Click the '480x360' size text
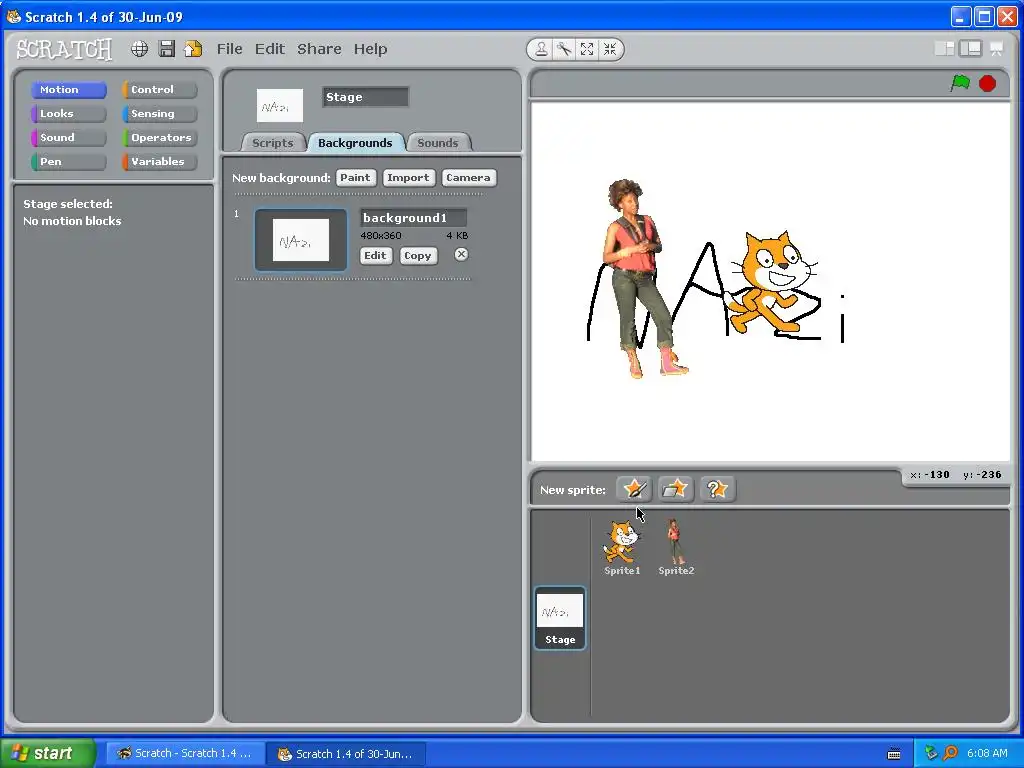Image resolution: width=1024 pixels, height=768 pixels. click(381, 235)
